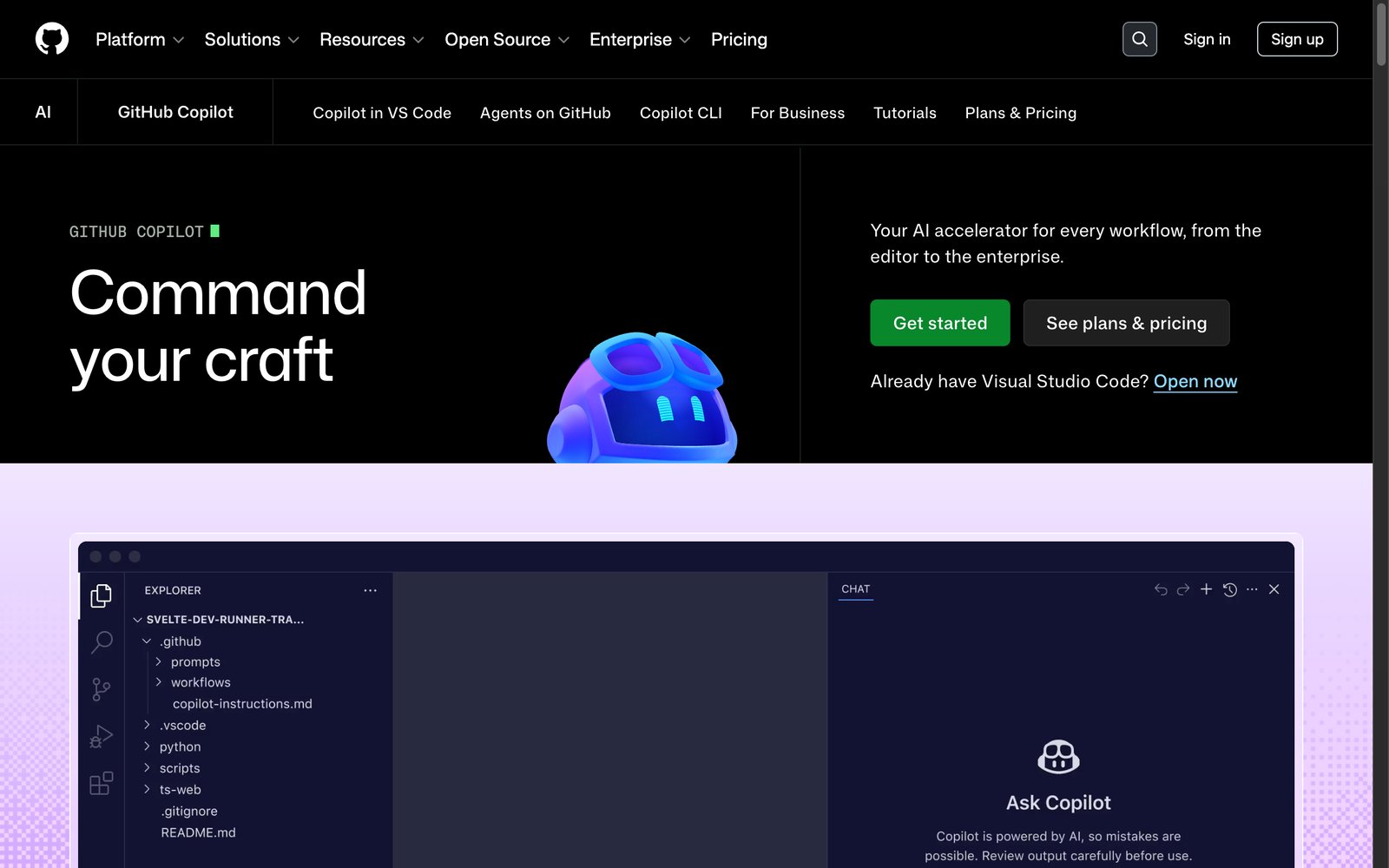Image resolution: width=1389 pixels, height=868 pixels.
Task: Open chat panel more options ellipsis
Action: [1252, 589]
